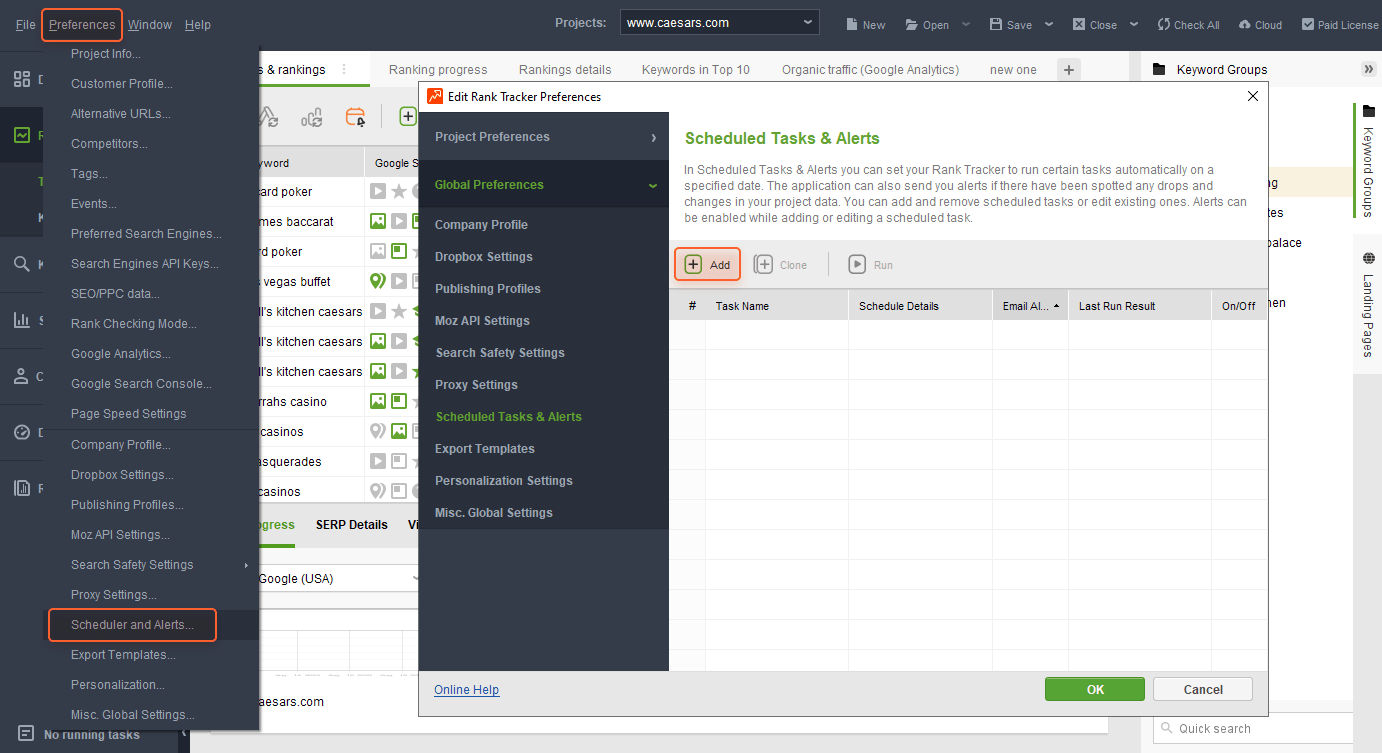The height and width of the screenshot is (753, 1382).
Task: Click the Cancel button
Action: click(x=1203, y=689)
